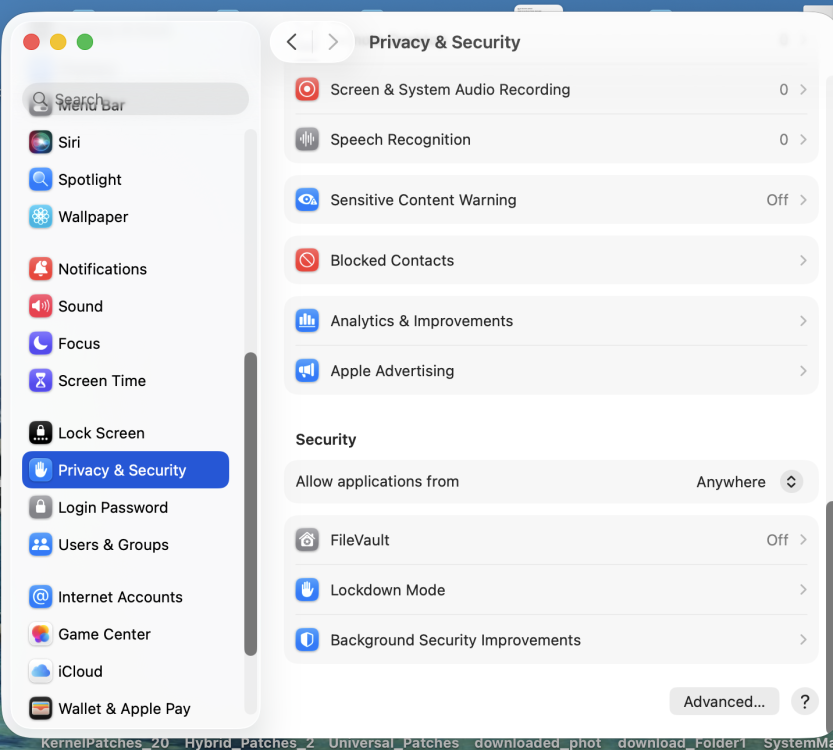This screenshot has height=750, width=833.
Task: Open the Allow applications from Anywhere popup
Action: 791,482
